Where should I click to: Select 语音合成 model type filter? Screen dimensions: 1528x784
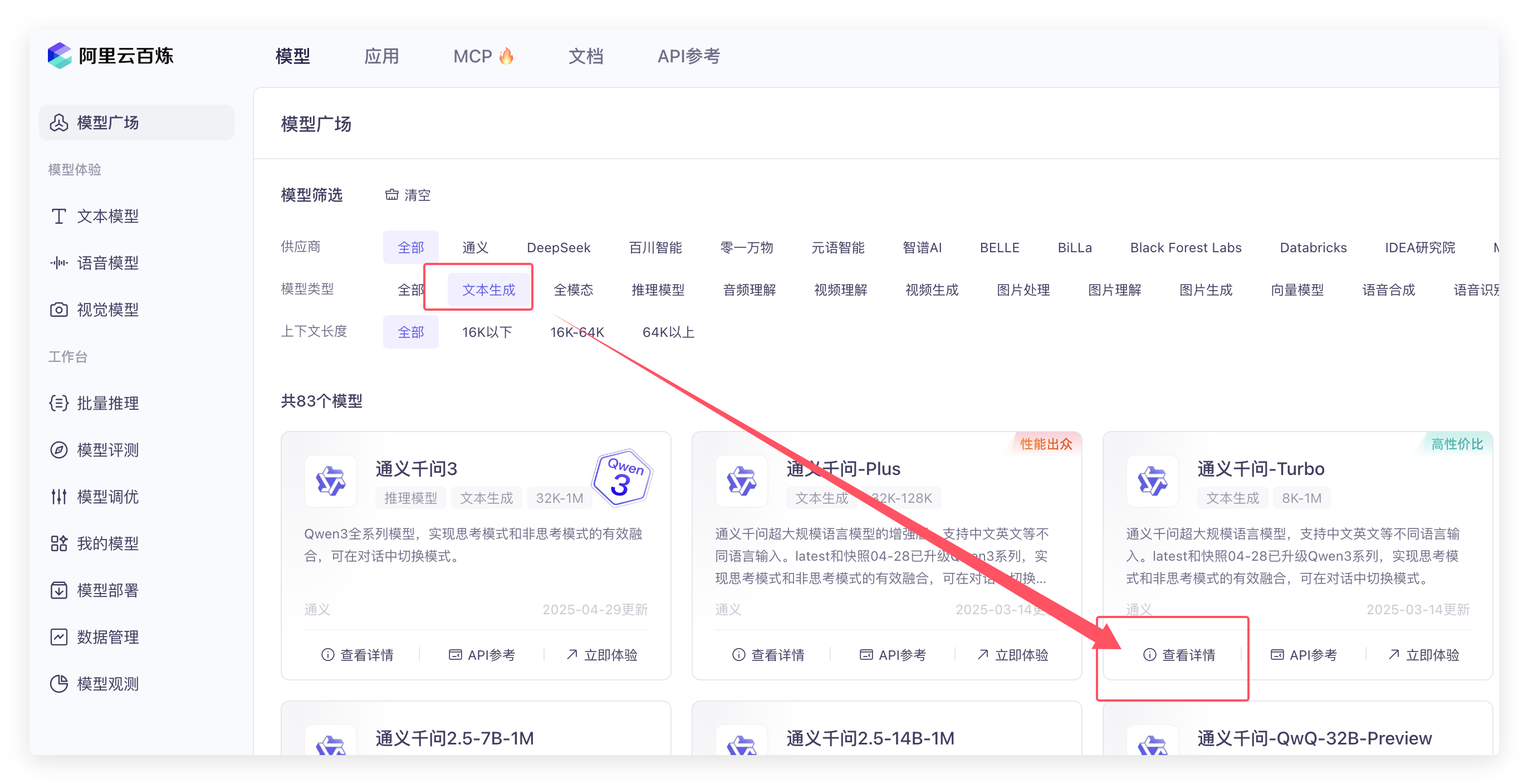coord(1389,290)
